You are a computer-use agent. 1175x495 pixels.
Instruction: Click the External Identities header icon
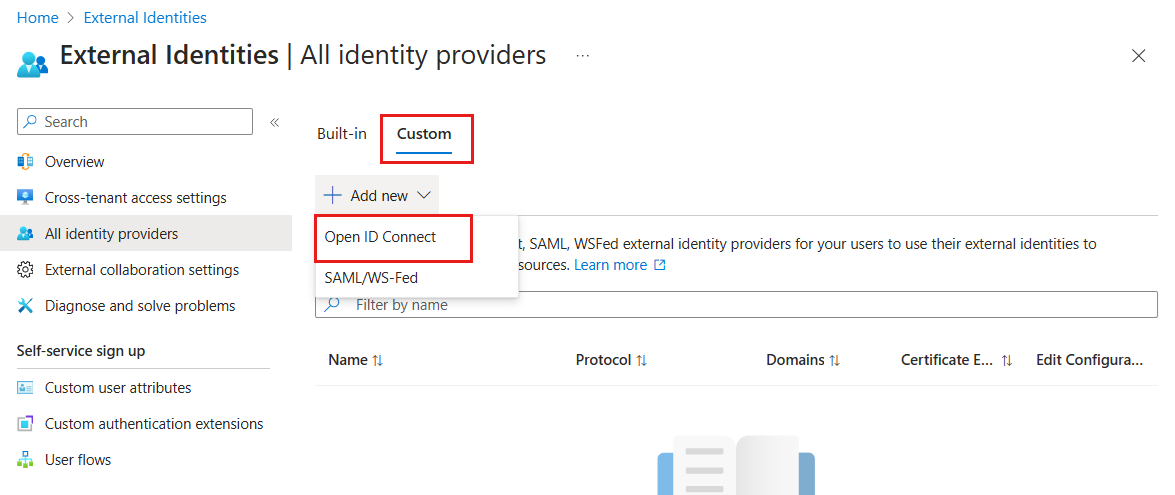tap(32, 63)
